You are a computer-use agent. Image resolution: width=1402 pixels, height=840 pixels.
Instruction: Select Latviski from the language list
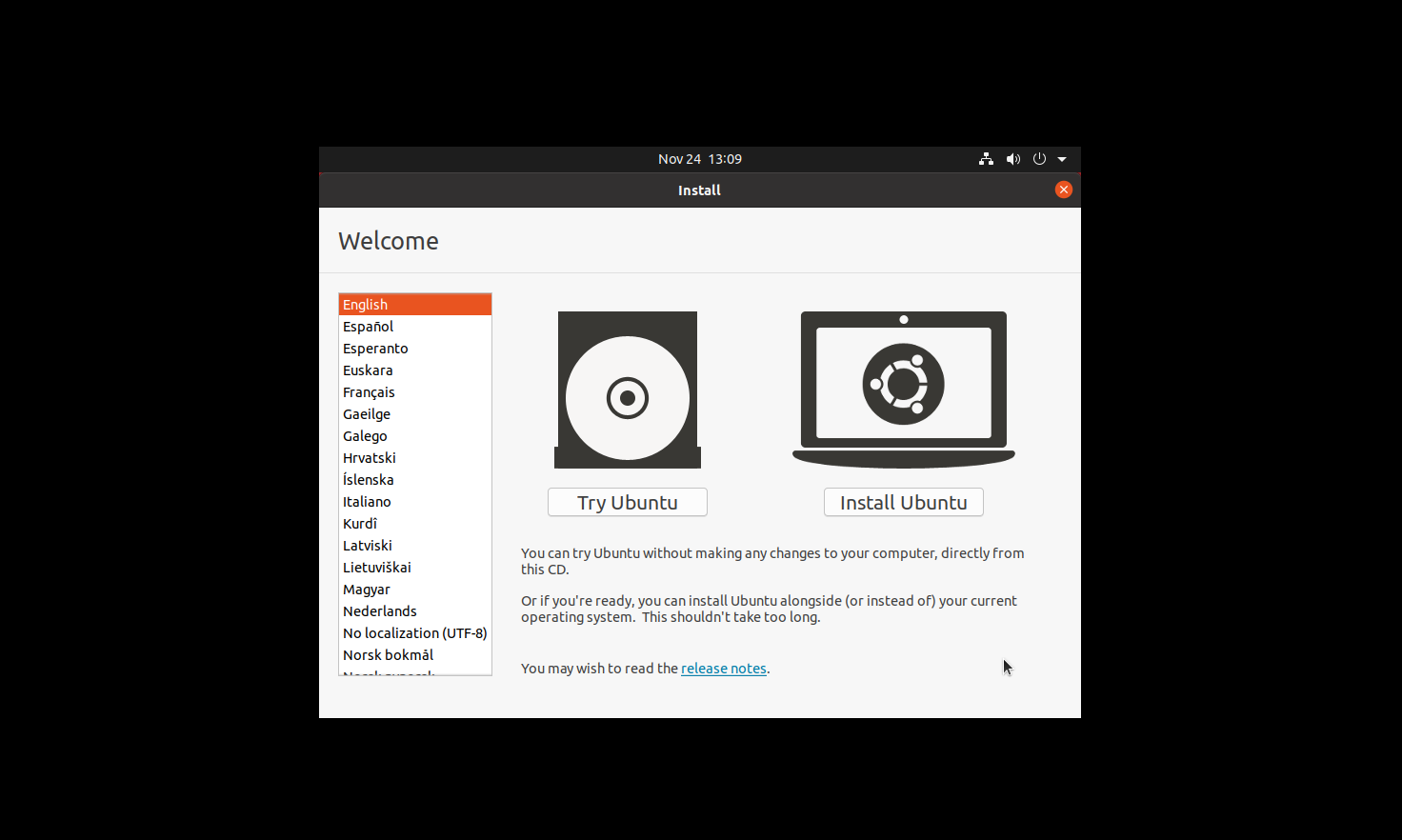[x=415, y=546]
